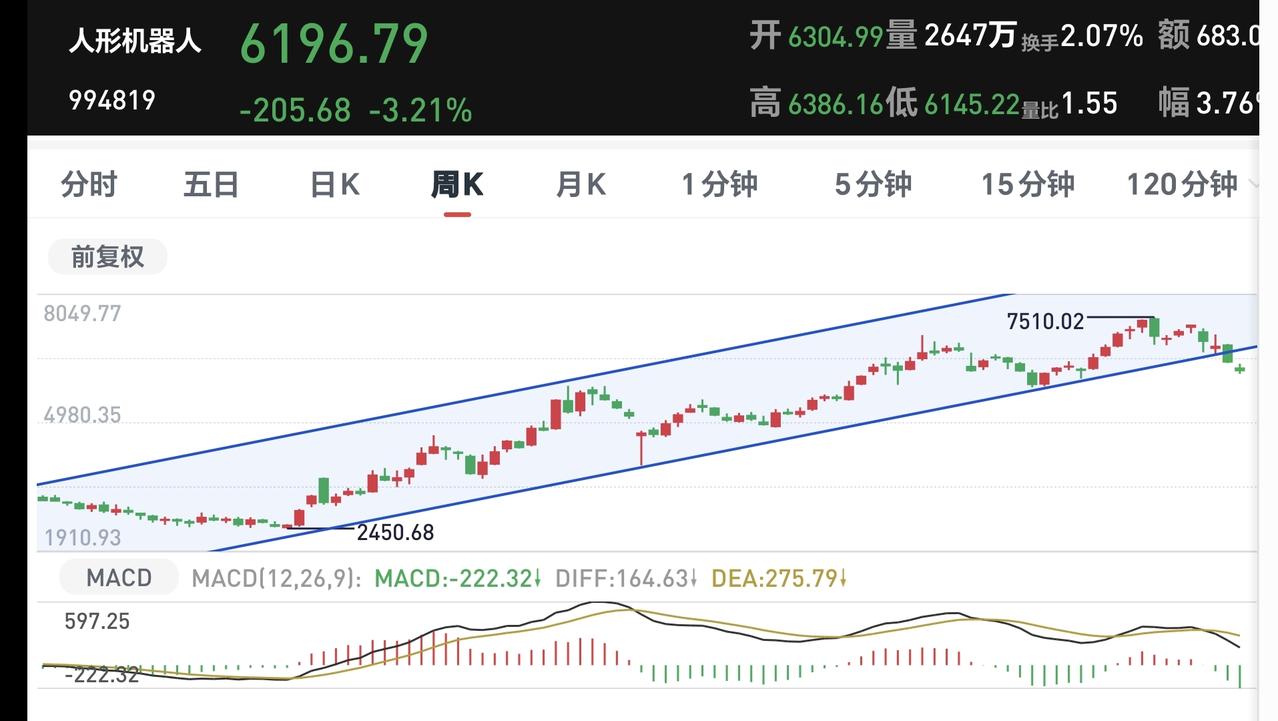Click the 8049.77 axis label
The height and width of the screenshot is (721, 1278).
pyautogui.click(x=82, y=313)
